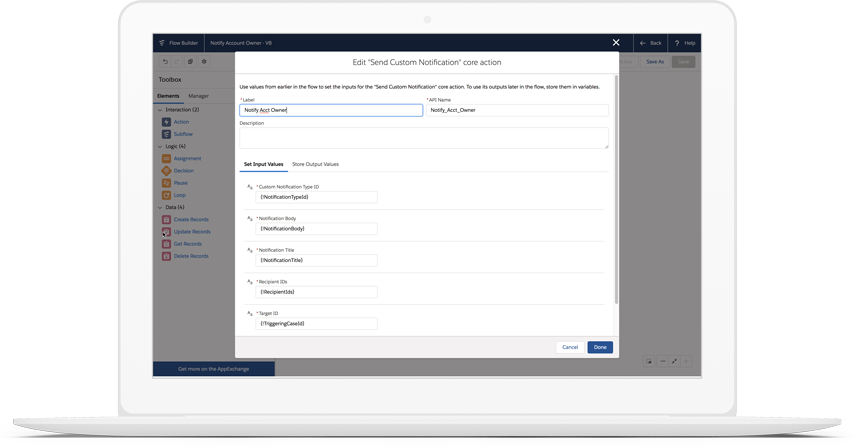Click the zoom in plus icon
The image size is (857, 447).
tap(686, 361)
